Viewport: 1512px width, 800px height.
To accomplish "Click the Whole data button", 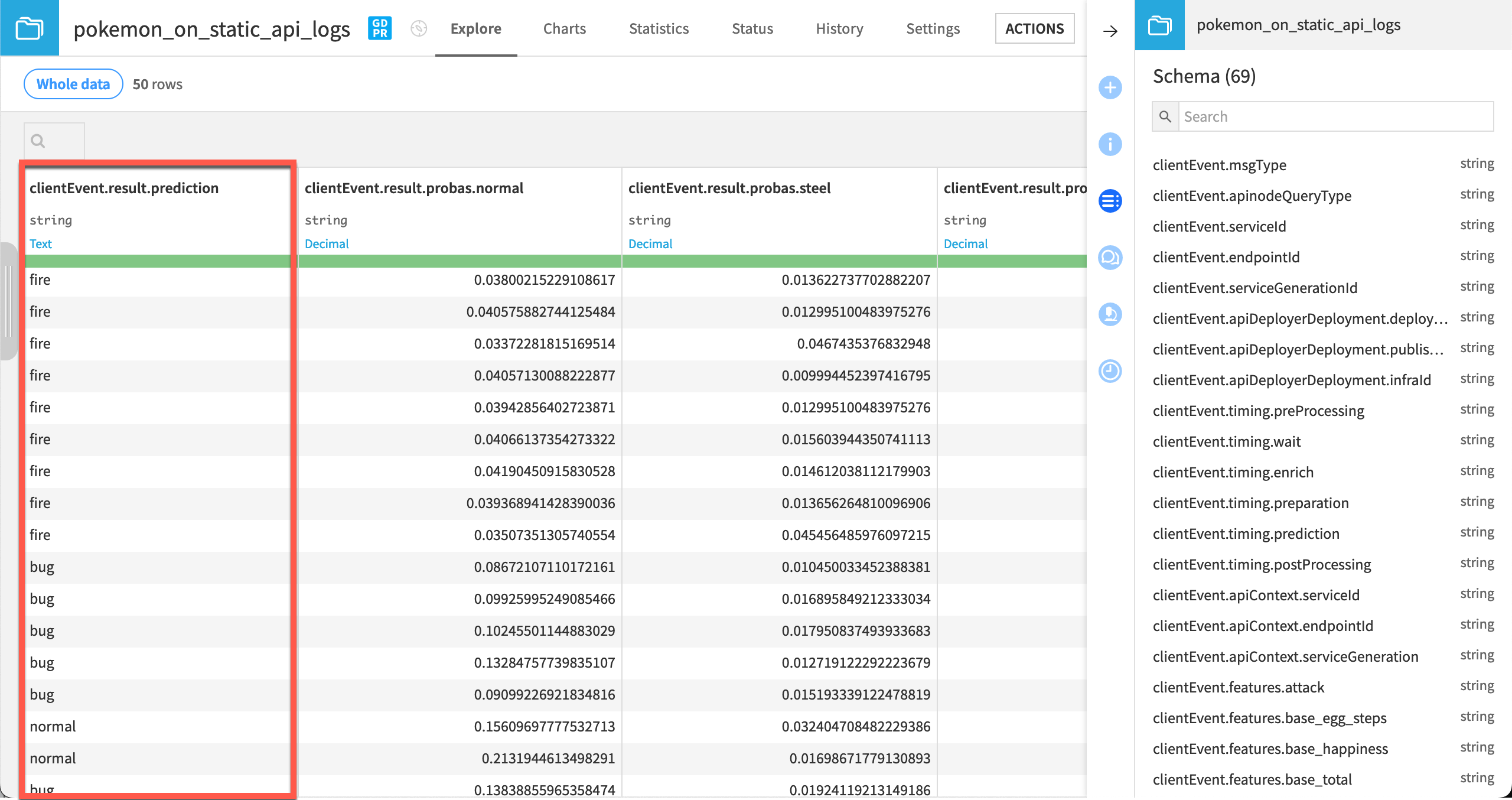I will coord(73,84).
